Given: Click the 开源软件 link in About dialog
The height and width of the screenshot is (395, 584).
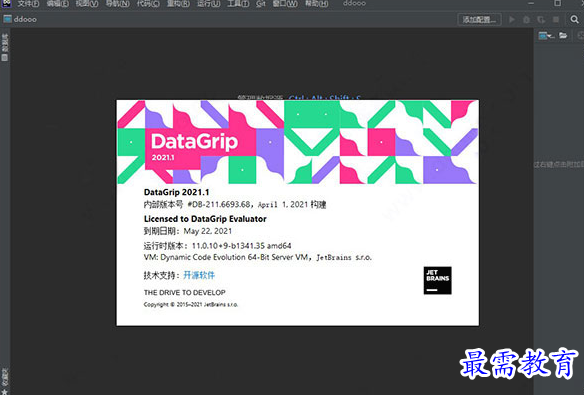Looking at the screenshot, I should coord(199,275).
